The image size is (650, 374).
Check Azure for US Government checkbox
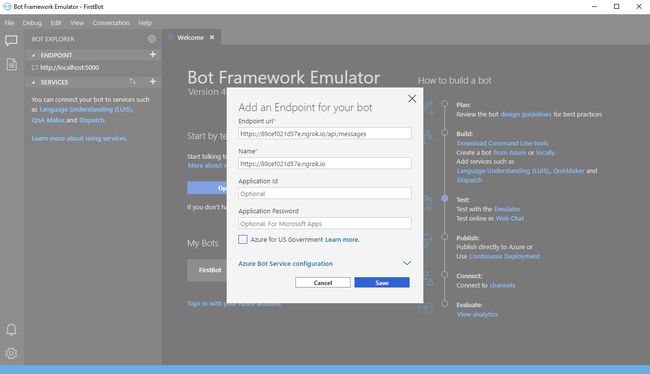tap(243, 239)
